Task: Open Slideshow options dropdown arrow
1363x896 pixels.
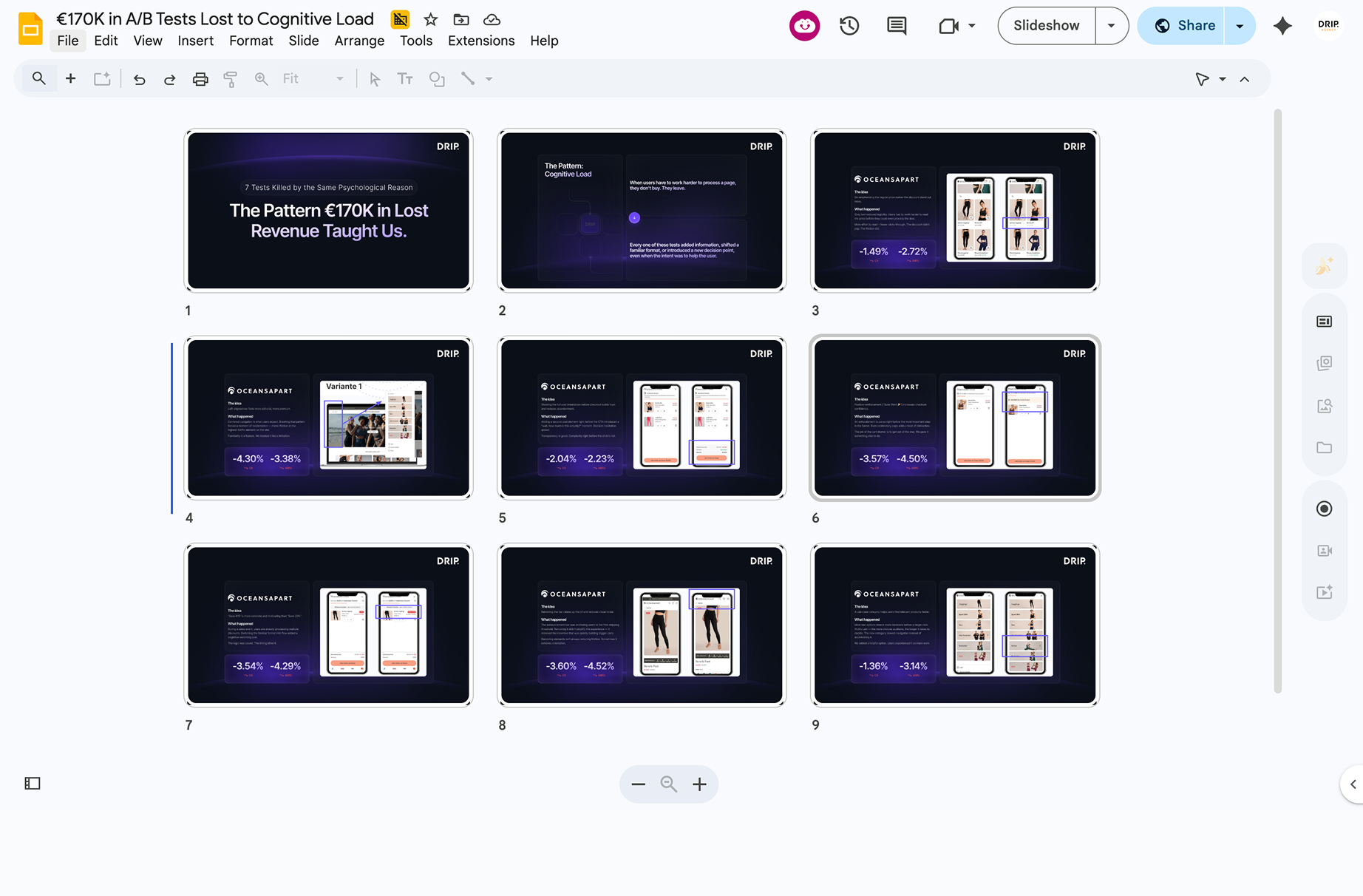Action: tap(1111, 26)
